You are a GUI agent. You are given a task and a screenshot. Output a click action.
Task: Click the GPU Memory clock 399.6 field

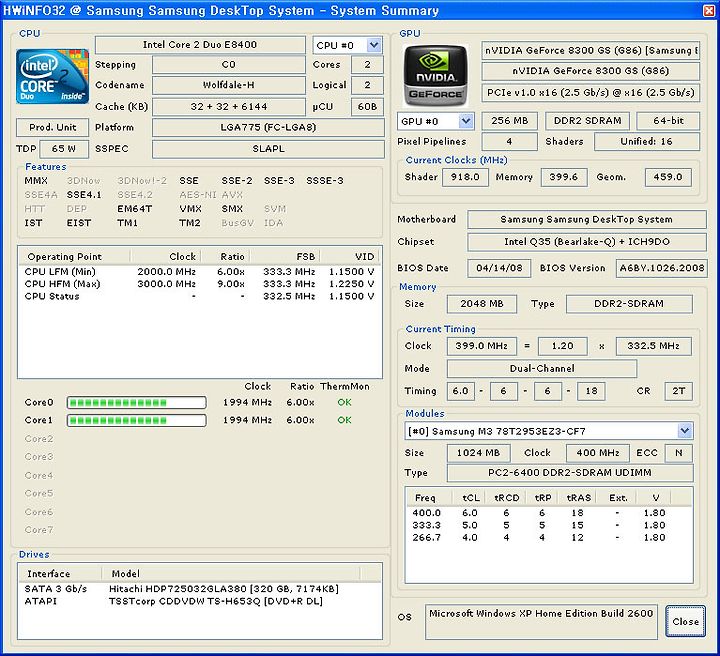564,177
